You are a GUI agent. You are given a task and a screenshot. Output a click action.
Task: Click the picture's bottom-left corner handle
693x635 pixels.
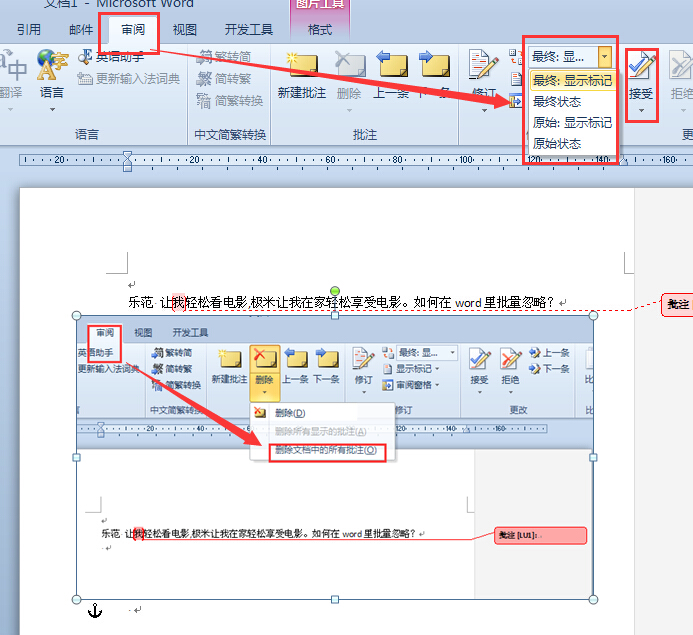[76, 600]
